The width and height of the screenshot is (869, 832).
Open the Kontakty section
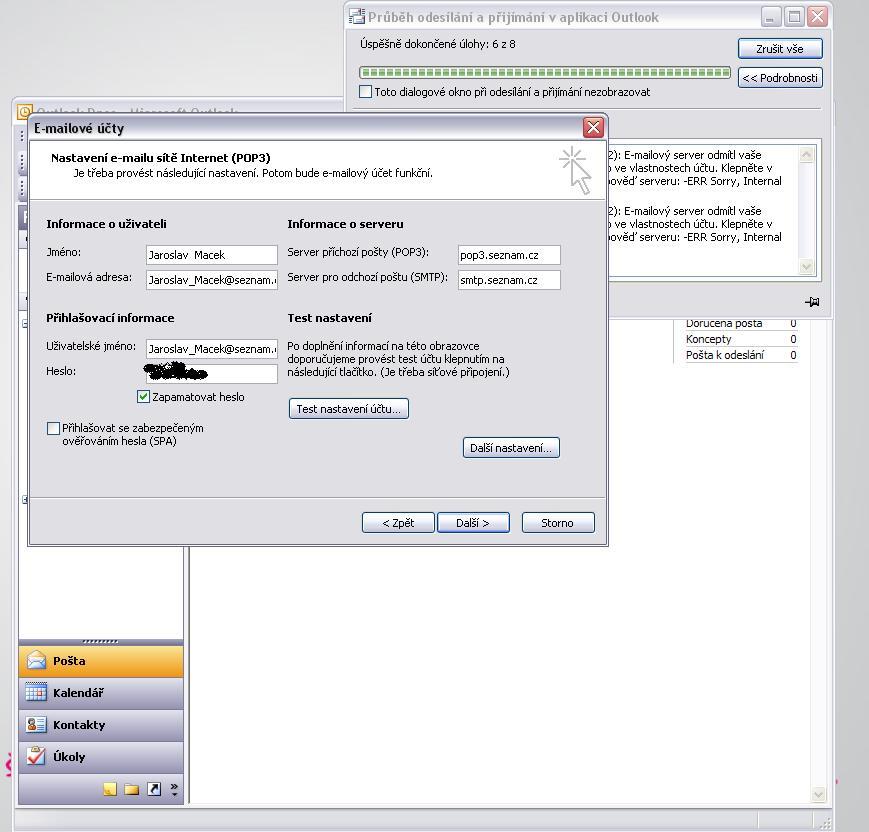(x=101, y=725)
